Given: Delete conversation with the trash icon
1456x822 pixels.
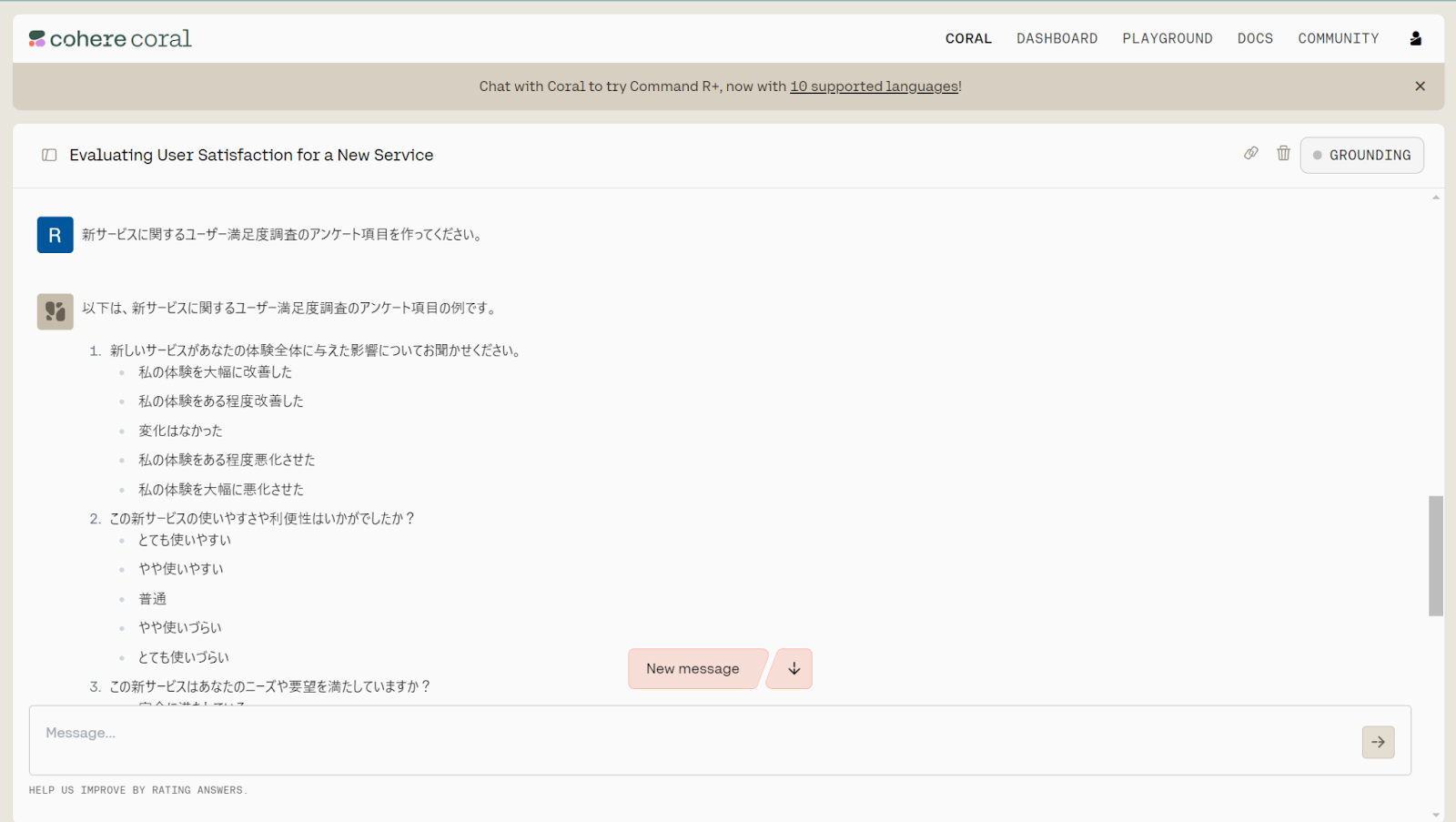Looking at the screenshot, I should (1283, 154).
